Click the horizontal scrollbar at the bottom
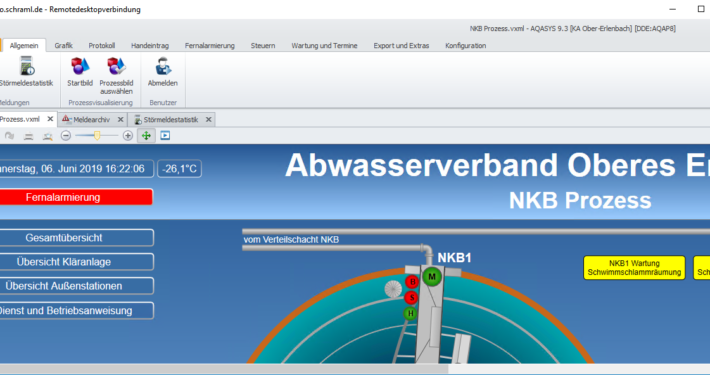710x375 pixels. click(224, 369)
